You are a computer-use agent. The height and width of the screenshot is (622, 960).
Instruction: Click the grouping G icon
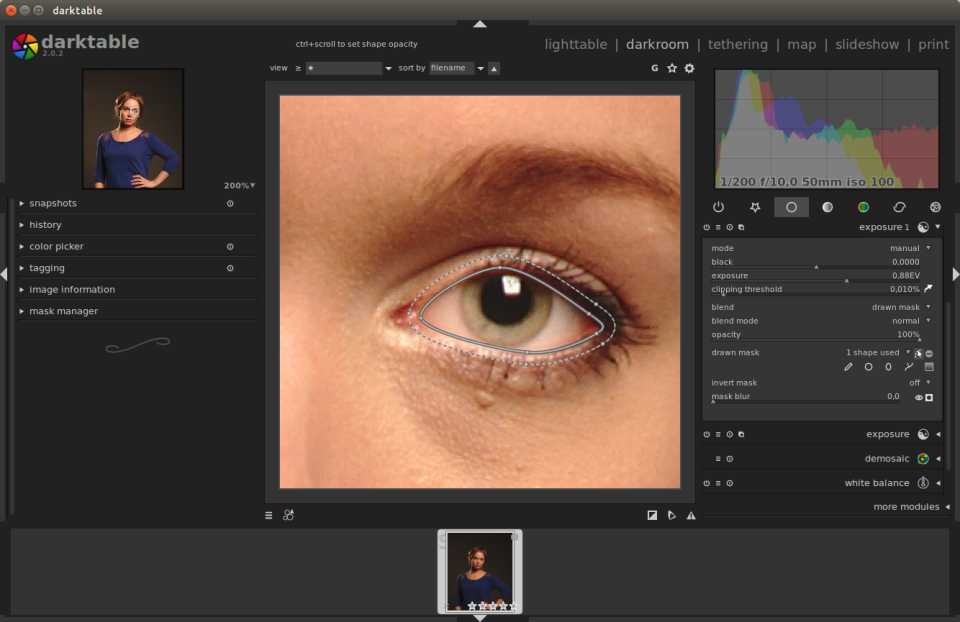click(654, 68)
